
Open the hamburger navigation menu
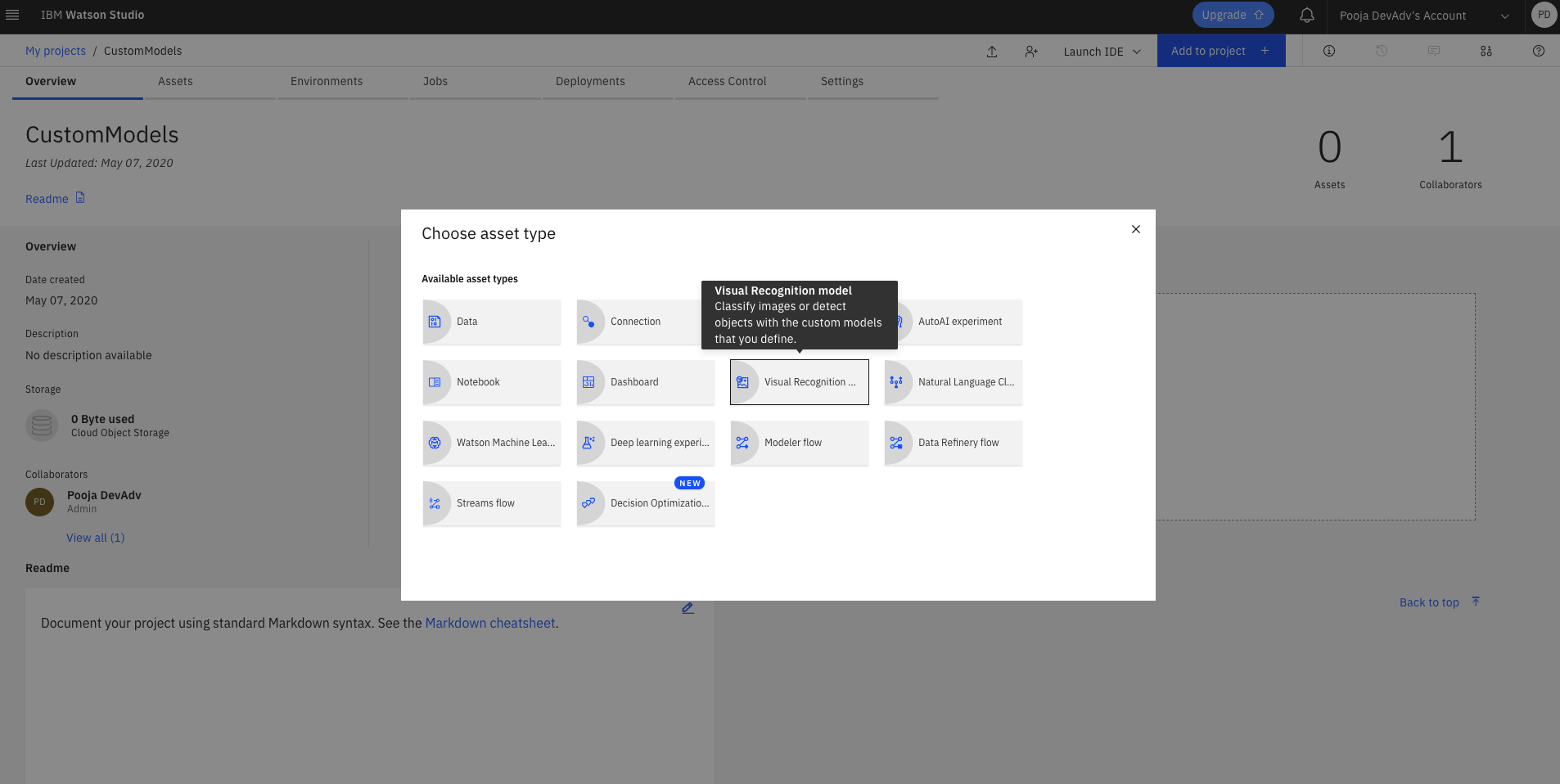(x=12, y=15)
